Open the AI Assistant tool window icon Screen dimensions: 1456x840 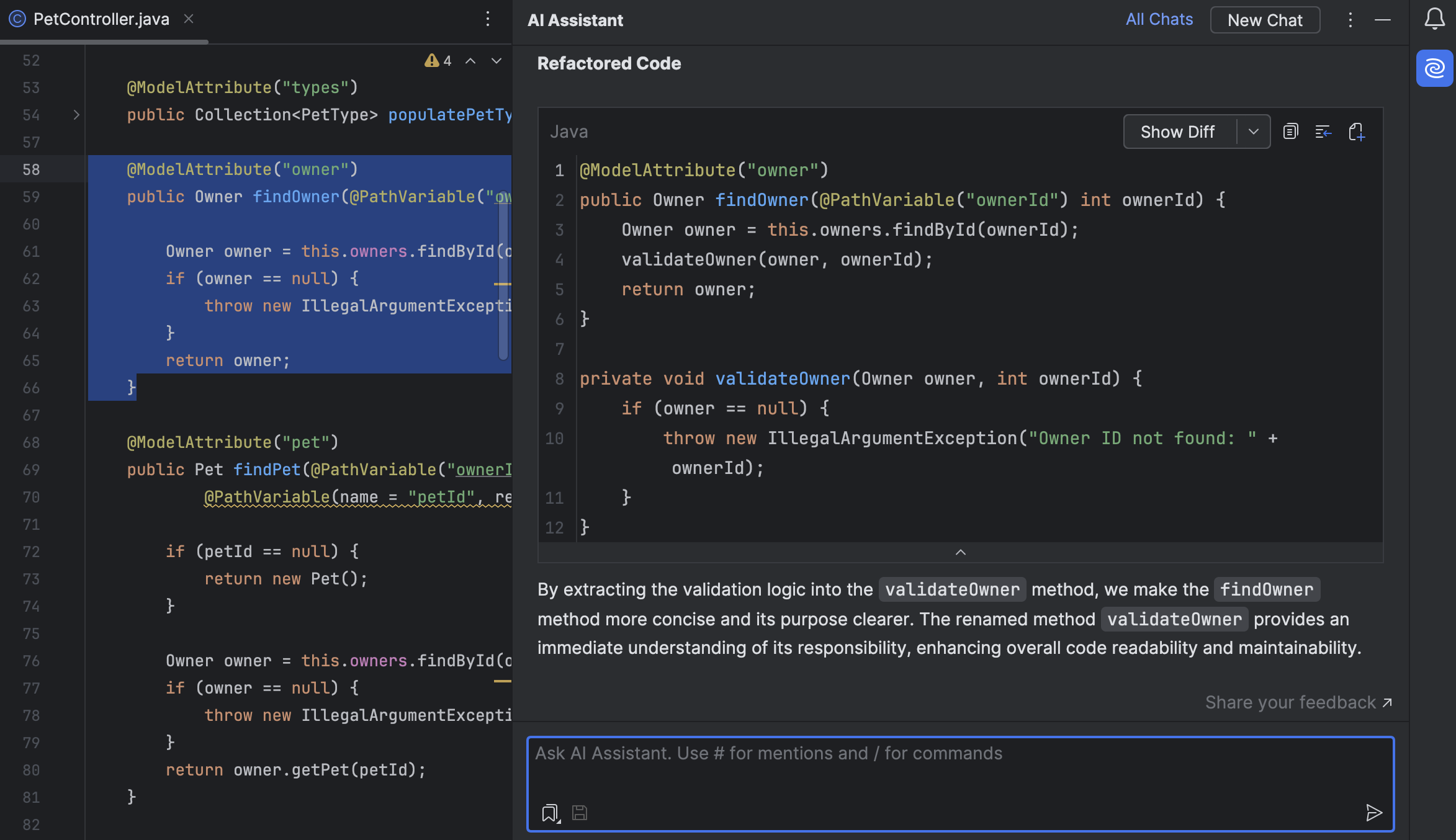pyautogui.click(x=1434, y=68)
